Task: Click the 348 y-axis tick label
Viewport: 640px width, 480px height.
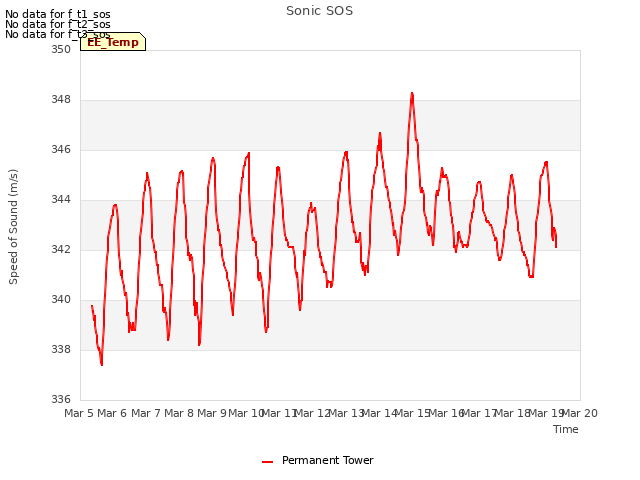Action: point(61,100)
